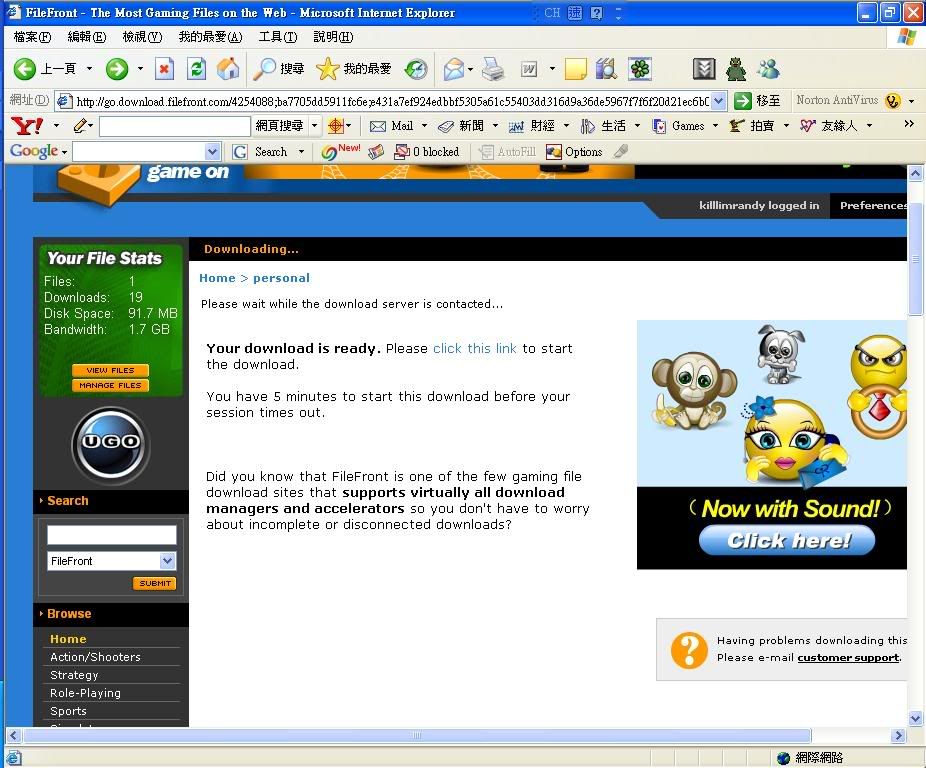The height and width of the screenshot is (768, 926).
Task: Open the 工具(T) menu
Action: pos(278,37)
